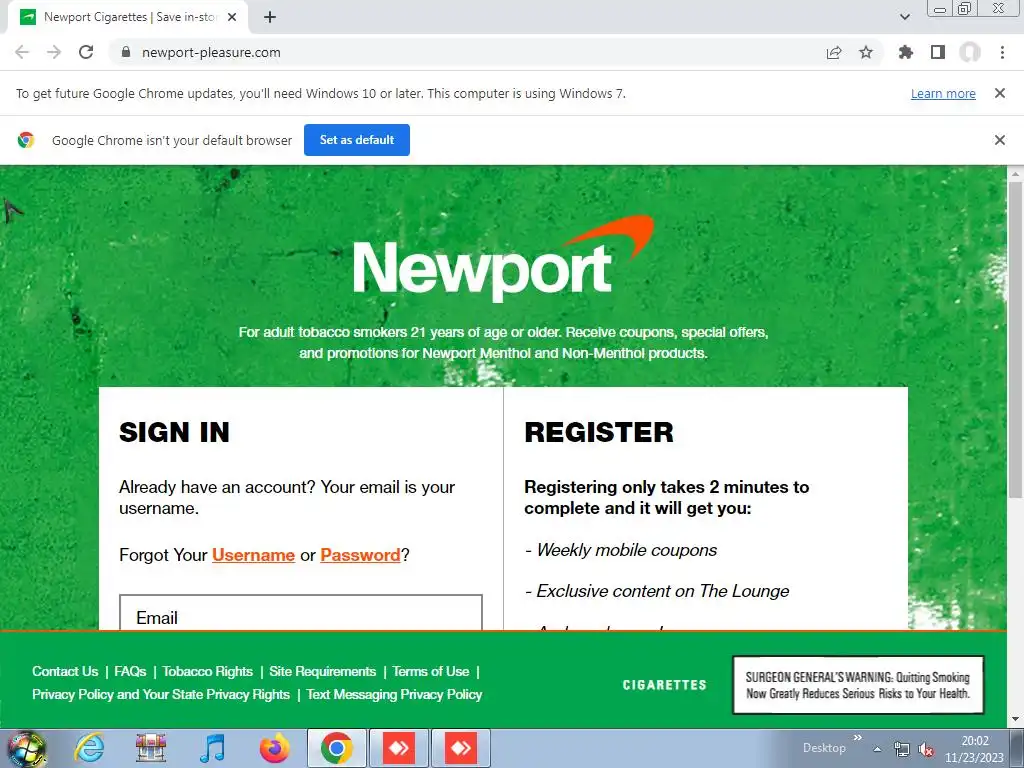The height and width of the screenshot is (768, 1024).
Task: Open the Tobacco Rights footer link
Action: (x=208, y=671)
